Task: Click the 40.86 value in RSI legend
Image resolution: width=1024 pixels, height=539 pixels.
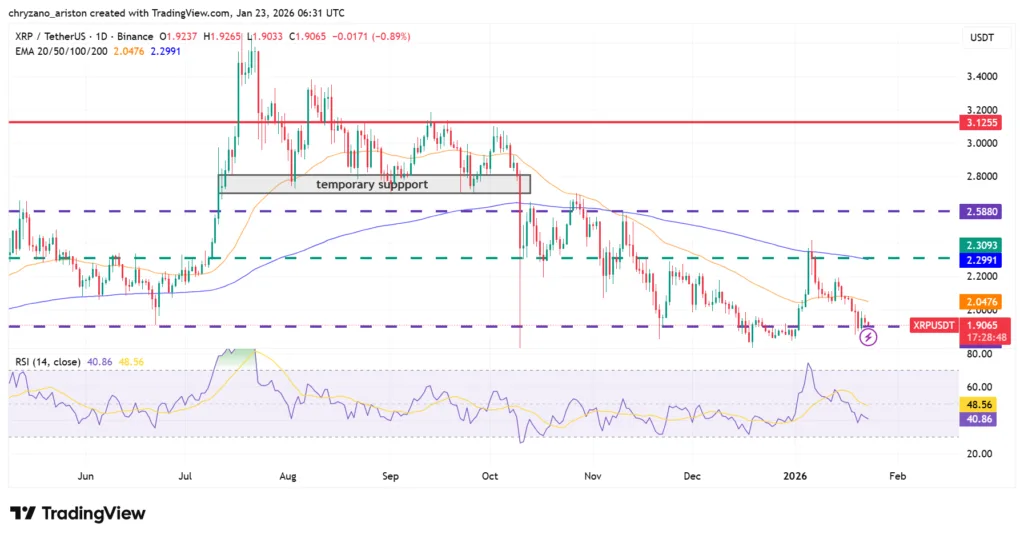Action: coord(99,362)
